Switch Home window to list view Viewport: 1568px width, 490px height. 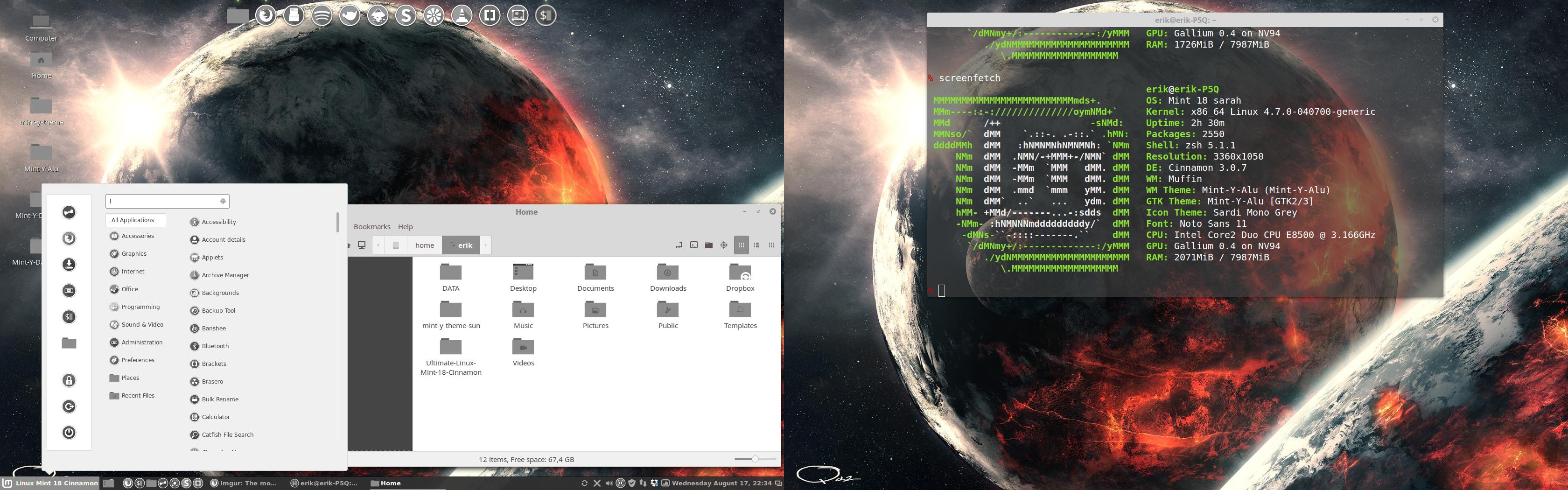point(756,245)
